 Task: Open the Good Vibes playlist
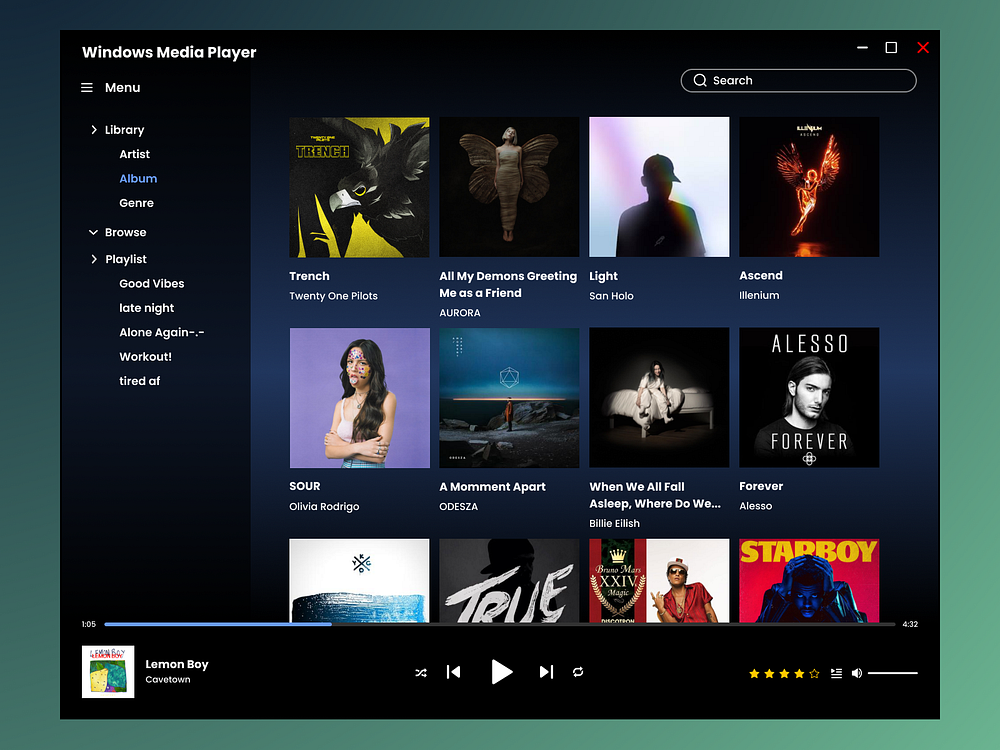151,283
